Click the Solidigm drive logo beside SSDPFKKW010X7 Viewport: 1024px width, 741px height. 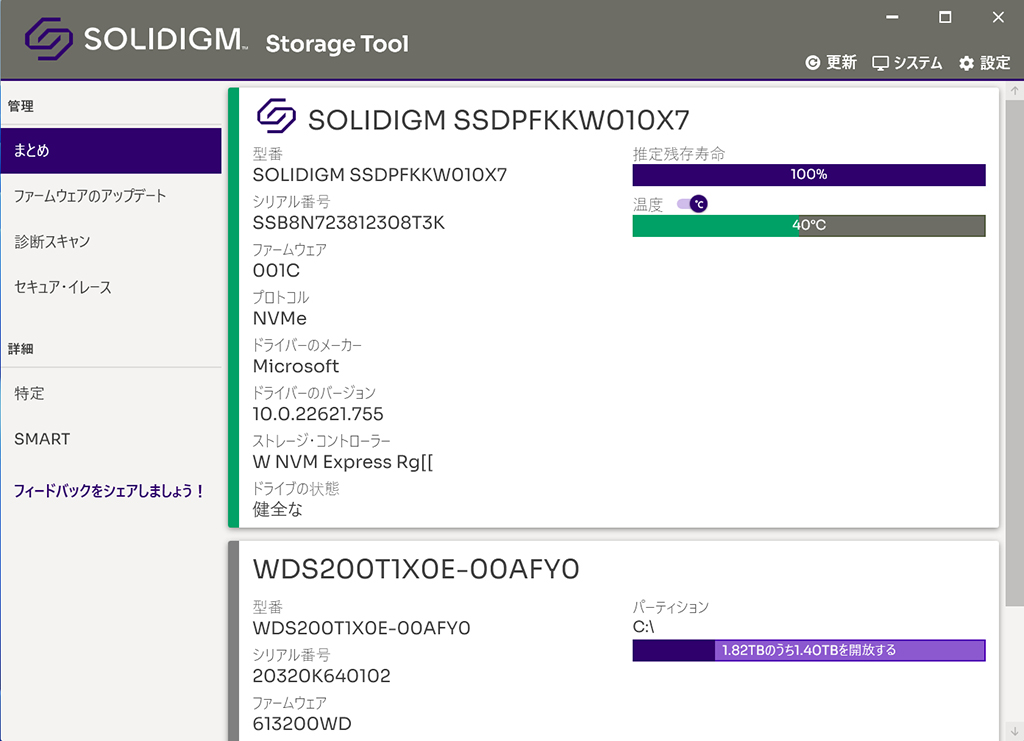click(276, 116)
